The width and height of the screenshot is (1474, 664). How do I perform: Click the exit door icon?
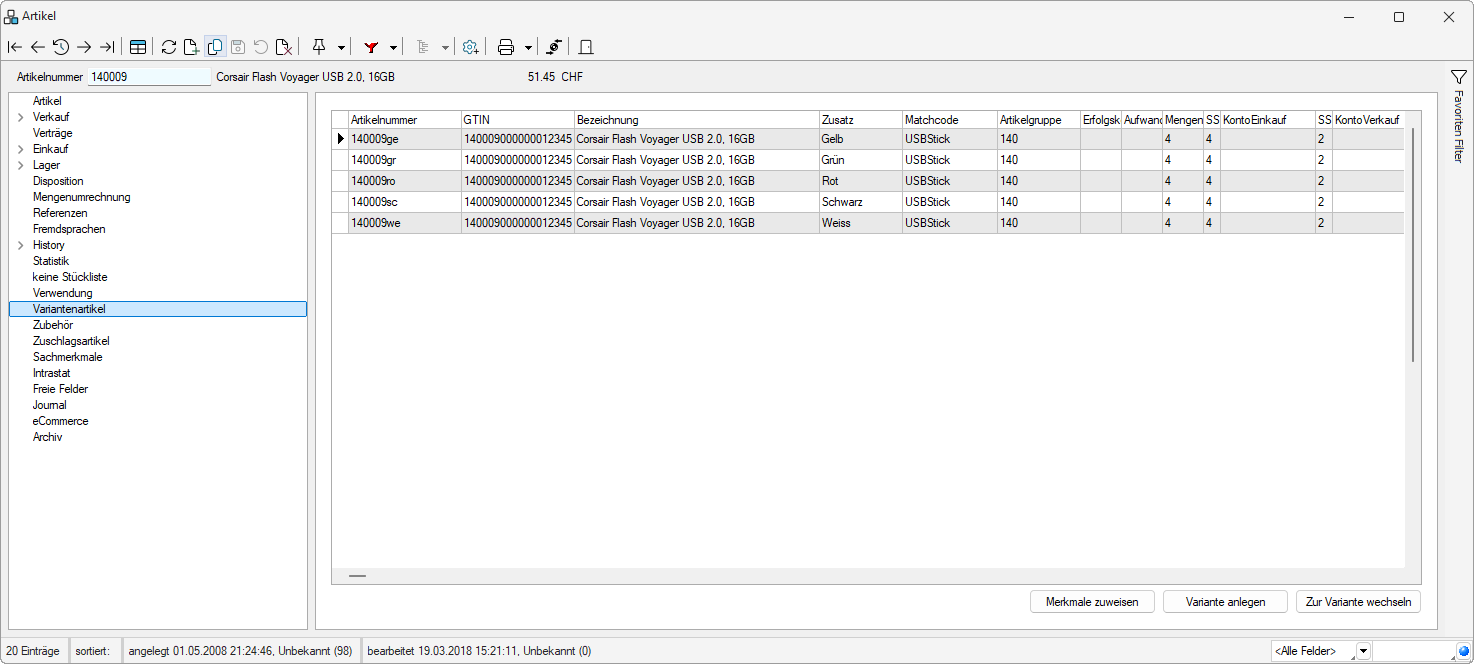[586, 47]
